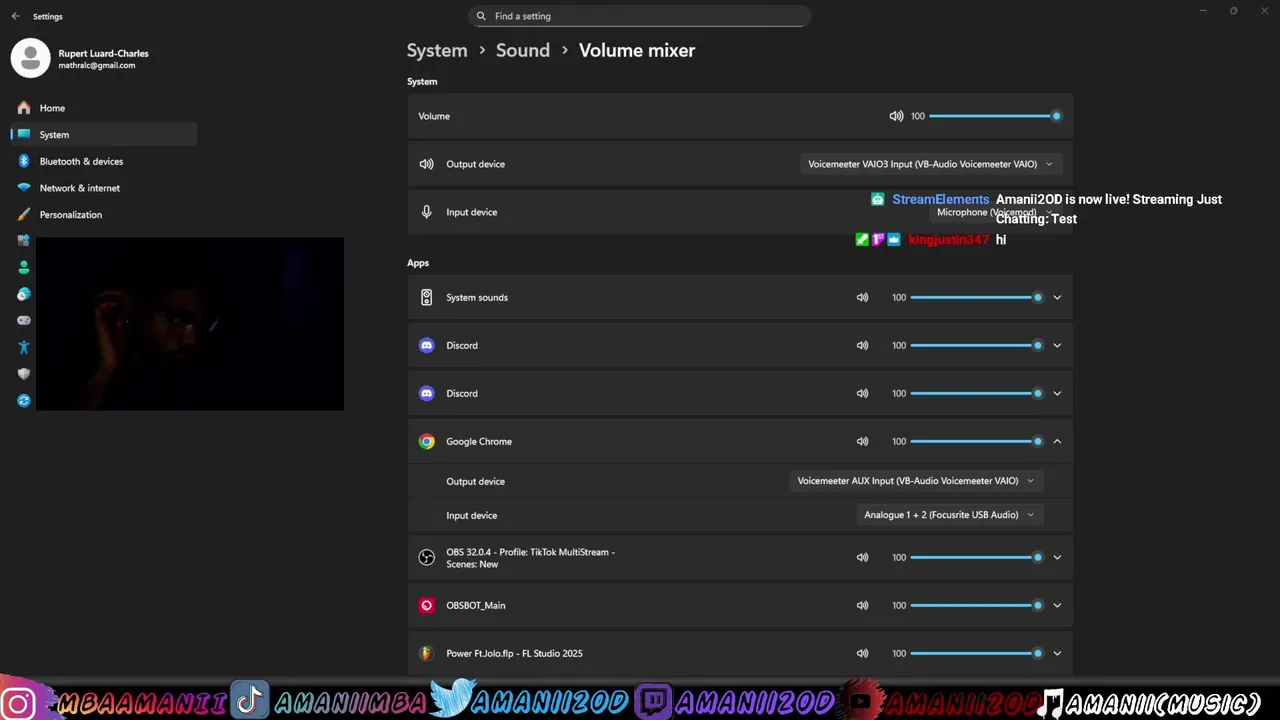Click the Personalization paintbrush icon
Screen dimensions: 1280x720
point(24,214)
